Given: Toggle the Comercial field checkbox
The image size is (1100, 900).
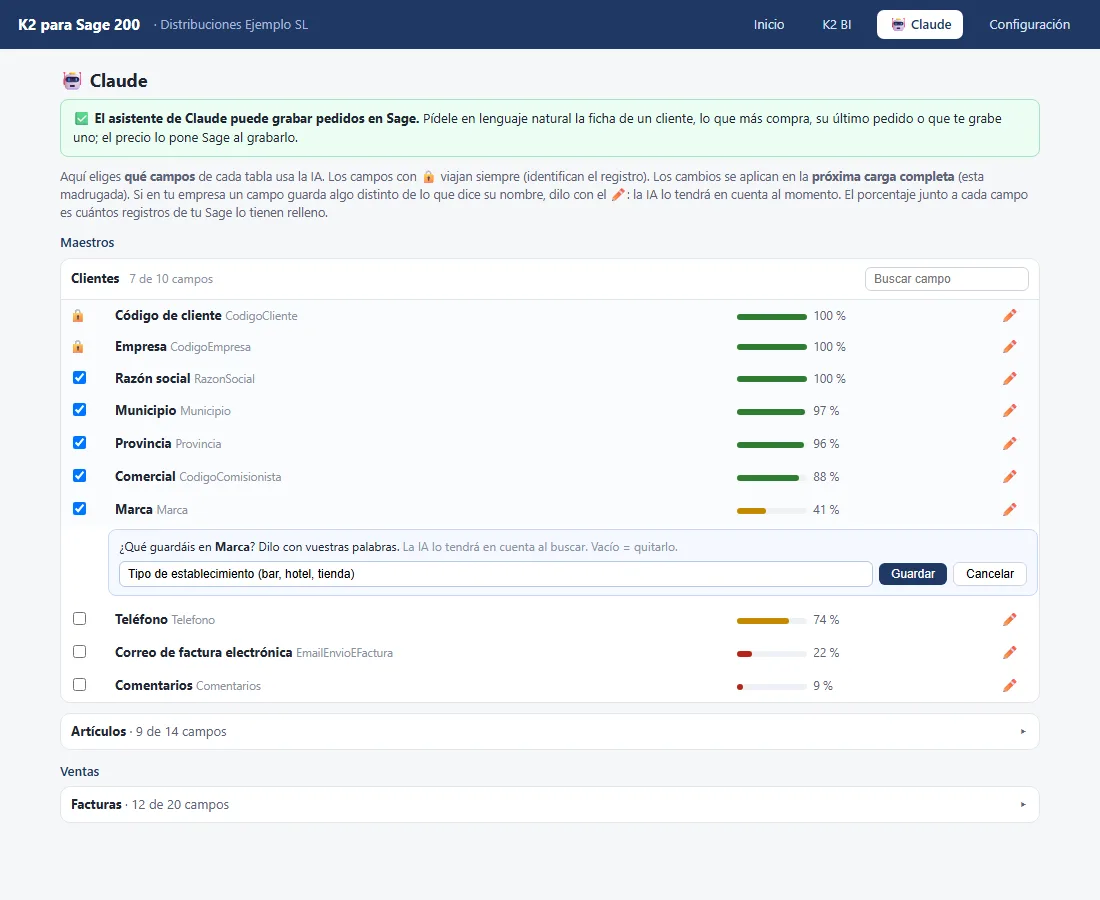Looking at the screenshot, I should pyautogui.click(x=80, y=476).
